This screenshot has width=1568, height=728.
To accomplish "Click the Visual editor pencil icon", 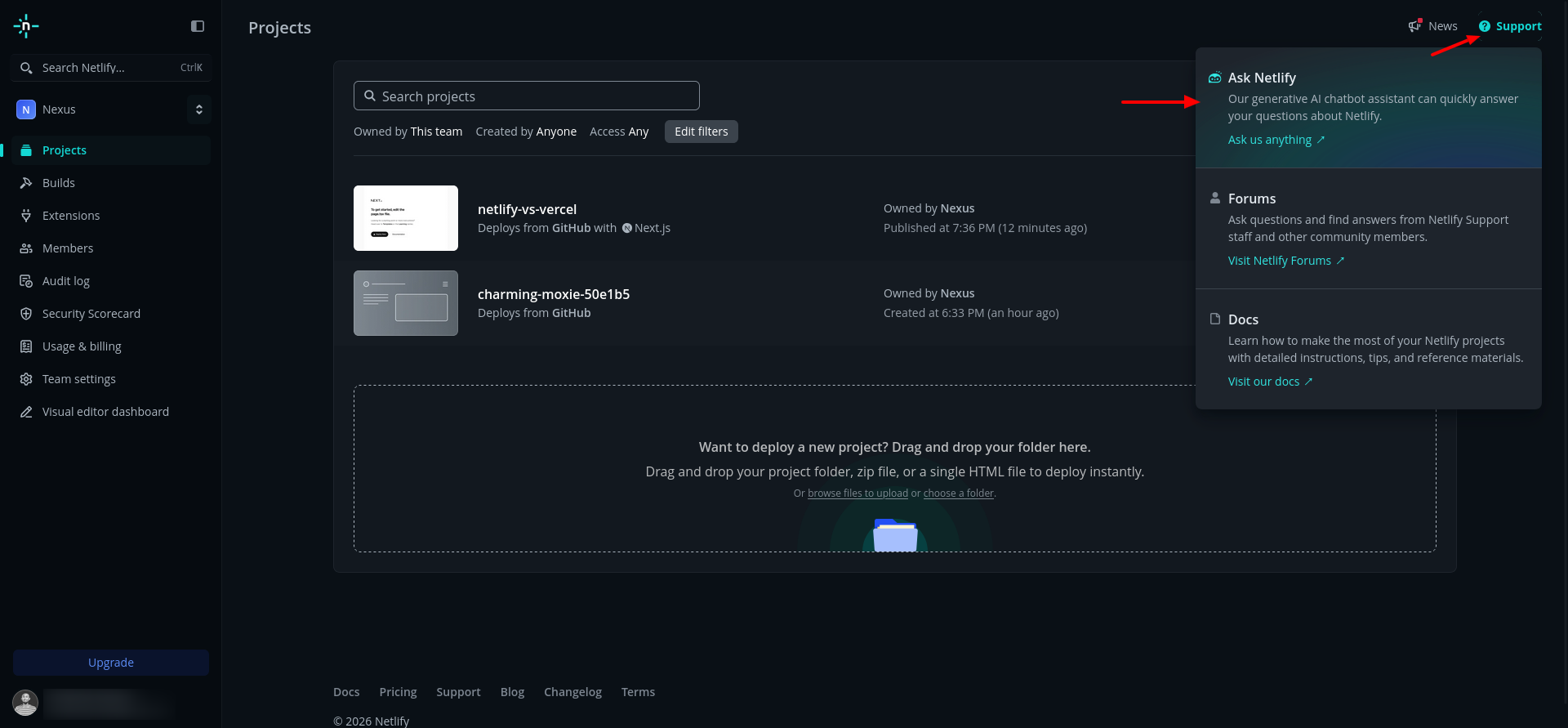I will (26, 412).
